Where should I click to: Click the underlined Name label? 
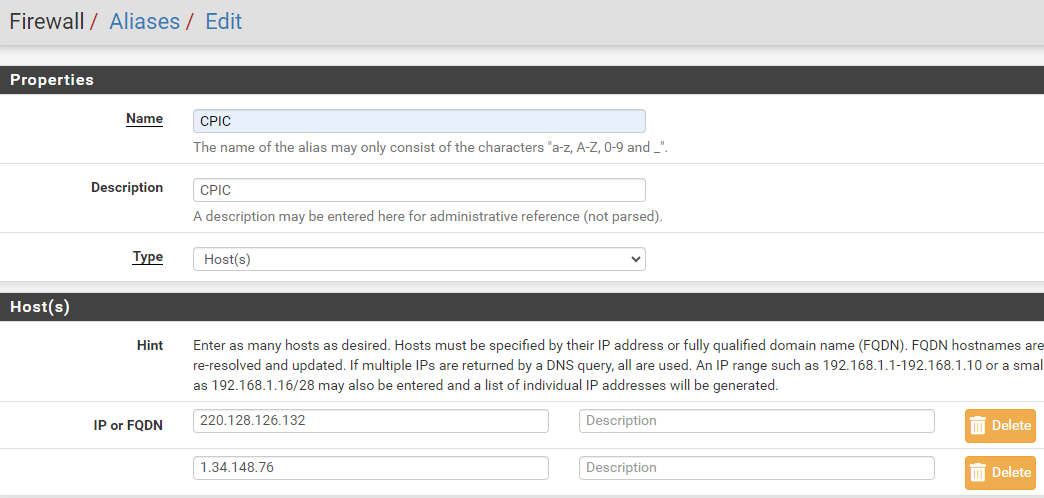tap(144, 119)
